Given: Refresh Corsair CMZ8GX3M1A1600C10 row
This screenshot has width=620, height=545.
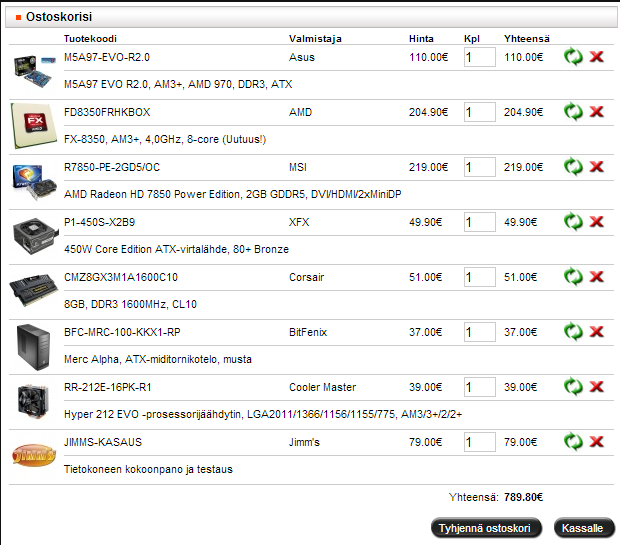Looking at the screenshot, I should (573, 277).
